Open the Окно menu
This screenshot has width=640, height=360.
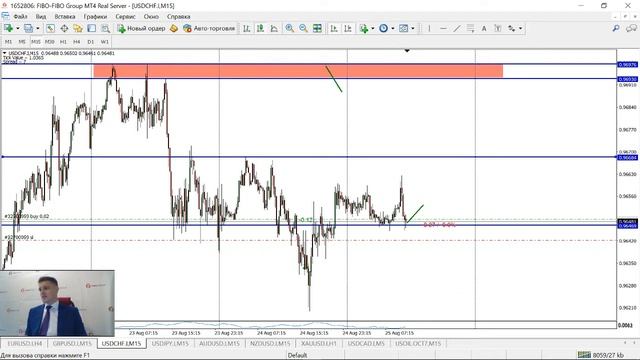coord(151,17)
